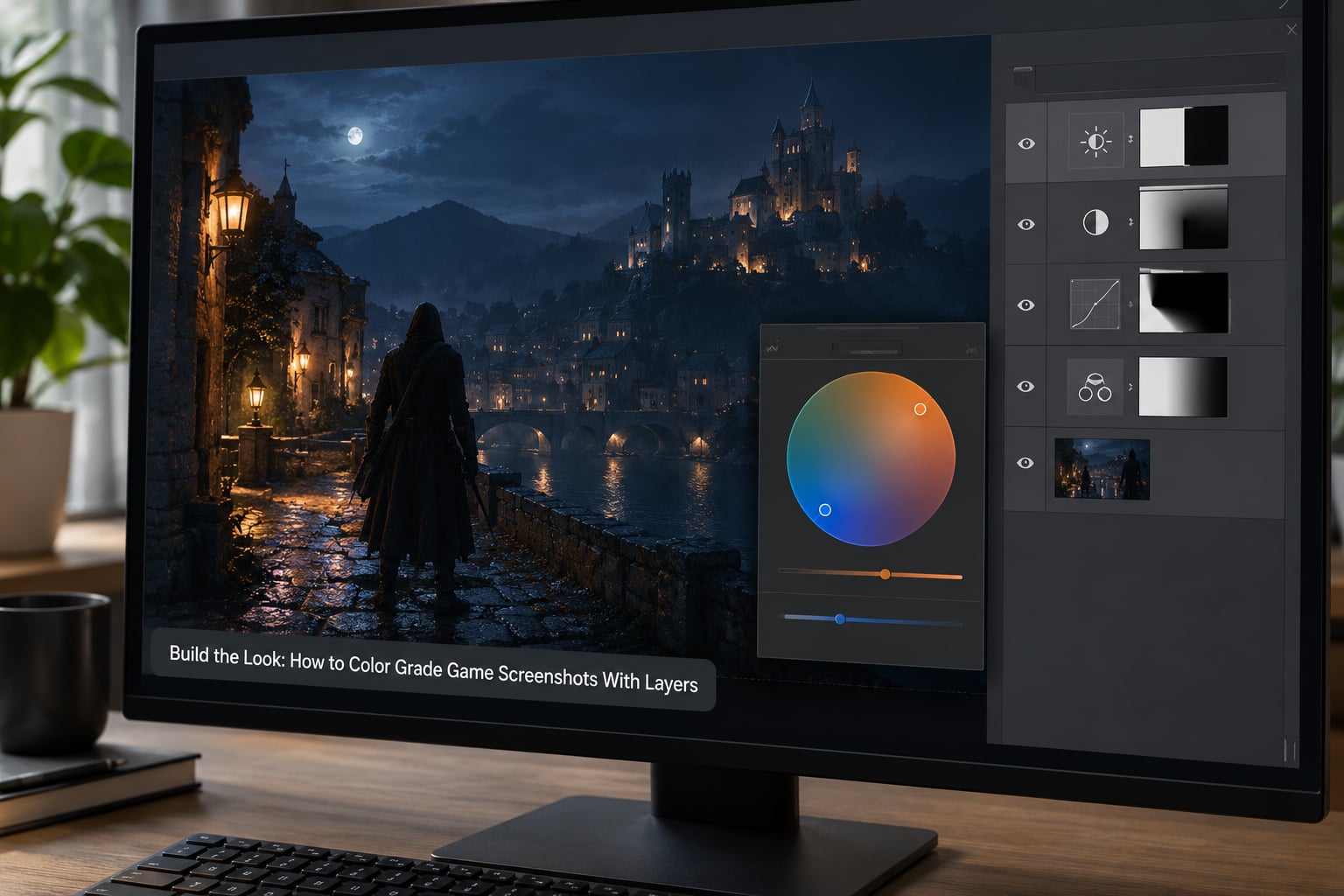Select the night castle screenshot layer thumbnail
The height and width of the screenshot is (896, 1344).
[1102, 469]
